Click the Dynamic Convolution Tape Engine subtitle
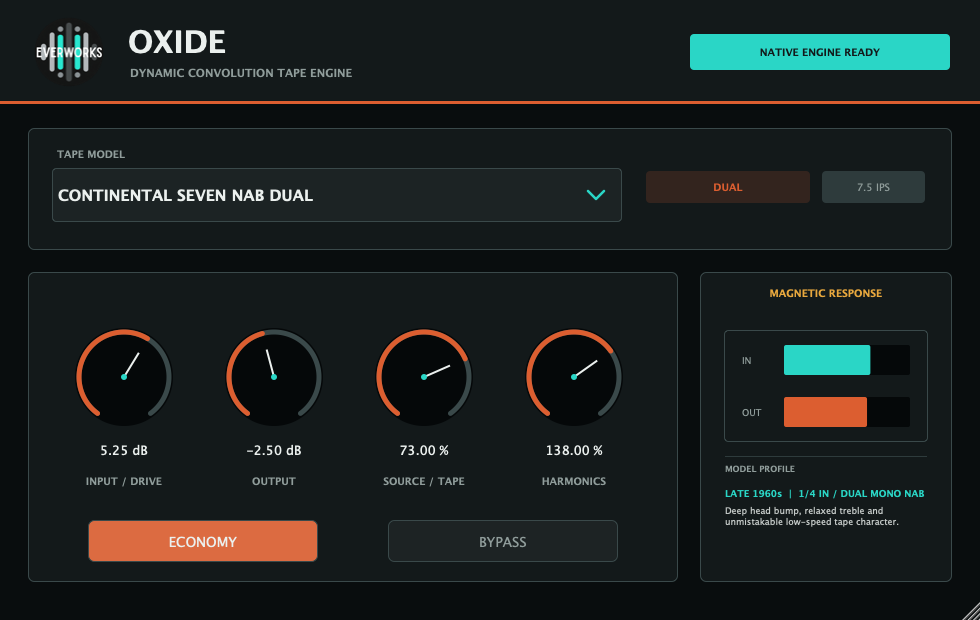The image size is (980, 620). (x=241, y=73)
